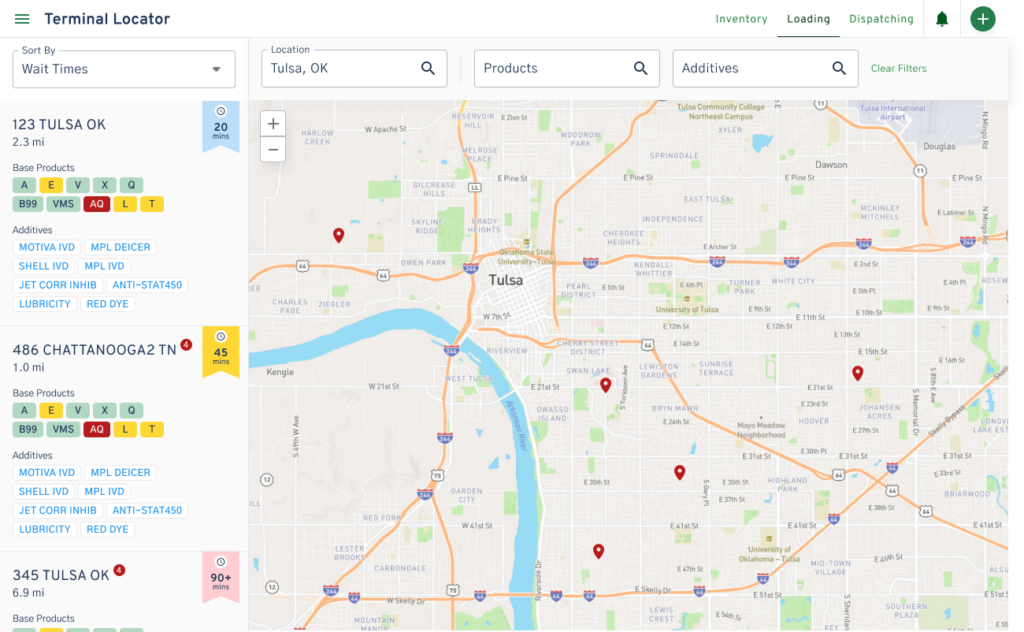1024x632 pixels.
Task: Zoom out on the map
Action: 273,150
